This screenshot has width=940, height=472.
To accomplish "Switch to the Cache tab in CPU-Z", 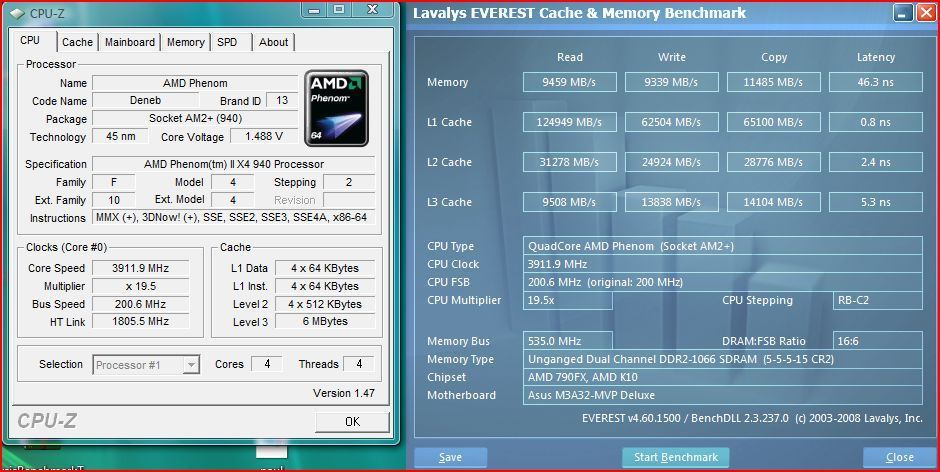I will [x=77, y=42].
